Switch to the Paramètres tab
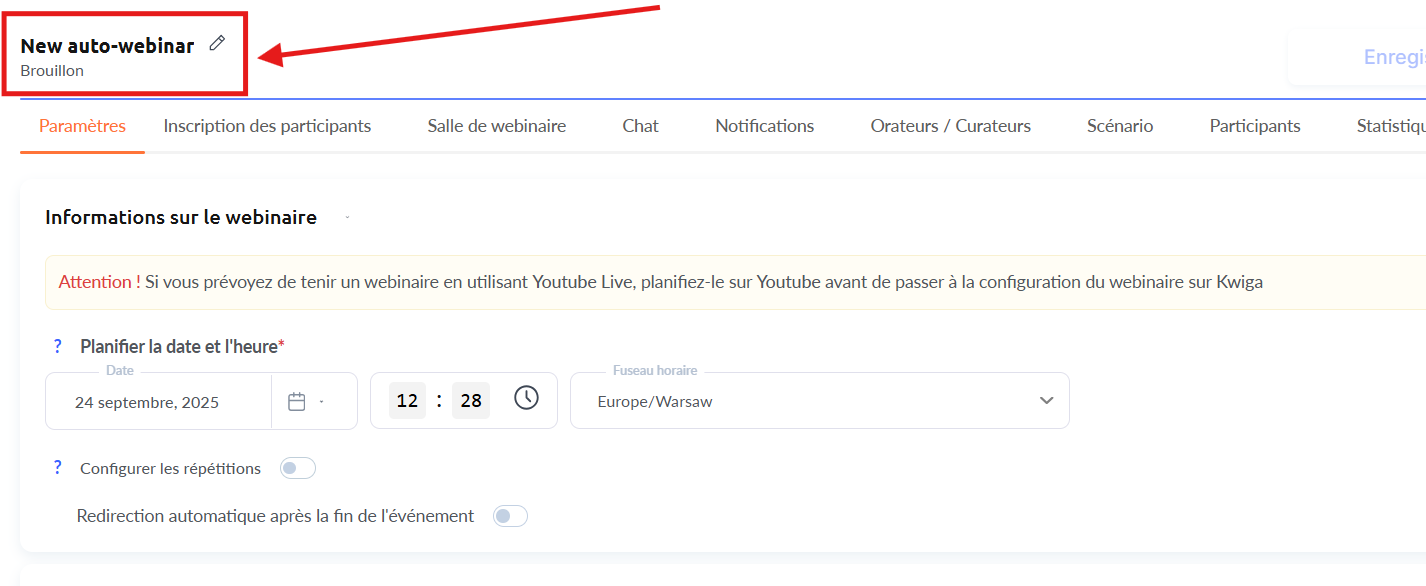1426x586 pixels. coord(82,126)
